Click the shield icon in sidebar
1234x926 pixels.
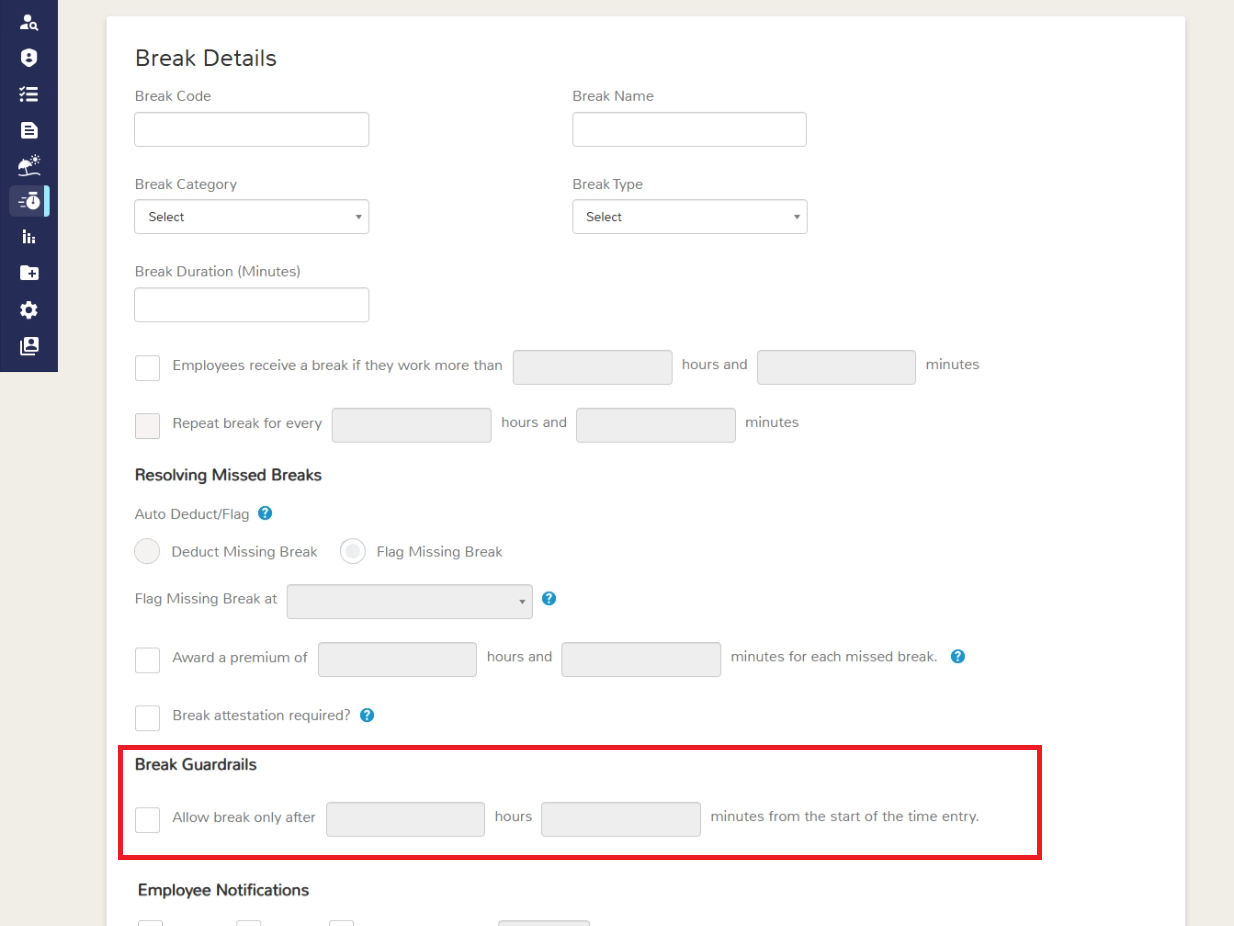(x=29, y=58)
